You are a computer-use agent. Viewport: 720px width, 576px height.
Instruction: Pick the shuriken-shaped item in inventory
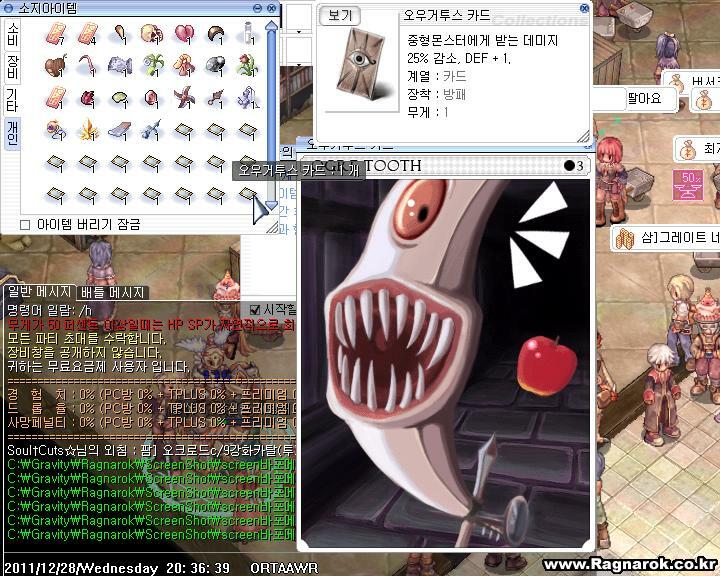click(x=183, y=98)
